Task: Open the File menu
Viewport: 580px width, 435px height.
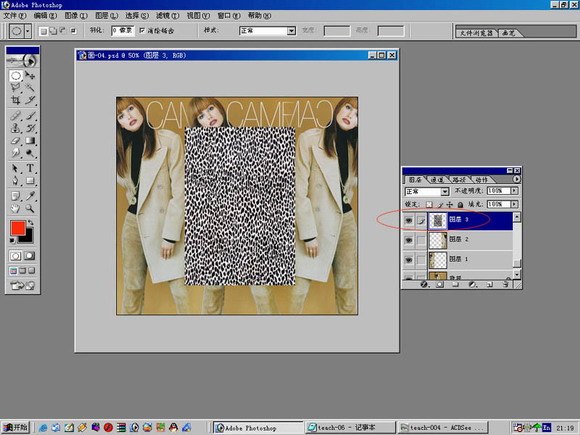Action: 15,16
